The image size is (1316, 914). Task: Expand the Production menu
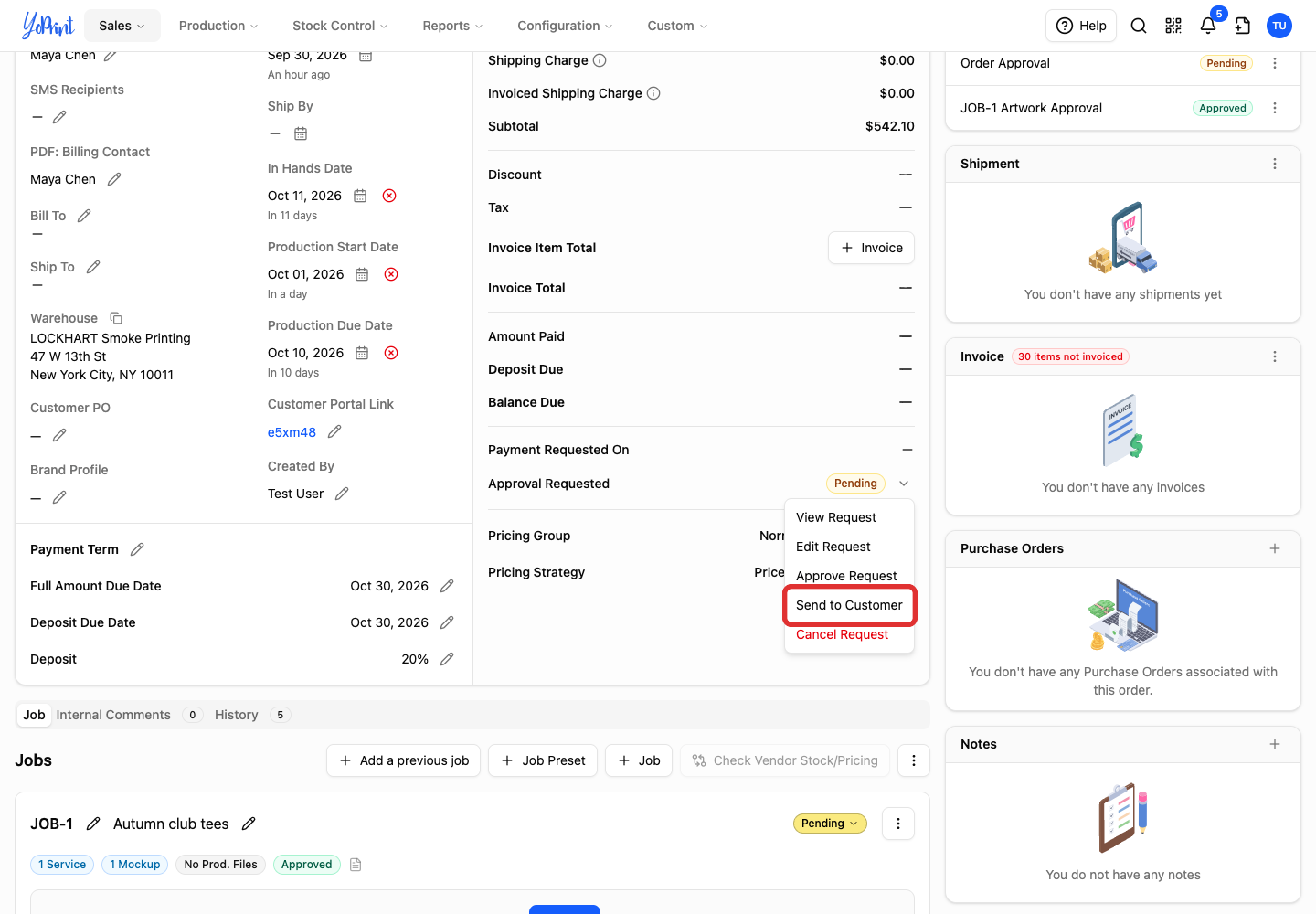point(218,26)
